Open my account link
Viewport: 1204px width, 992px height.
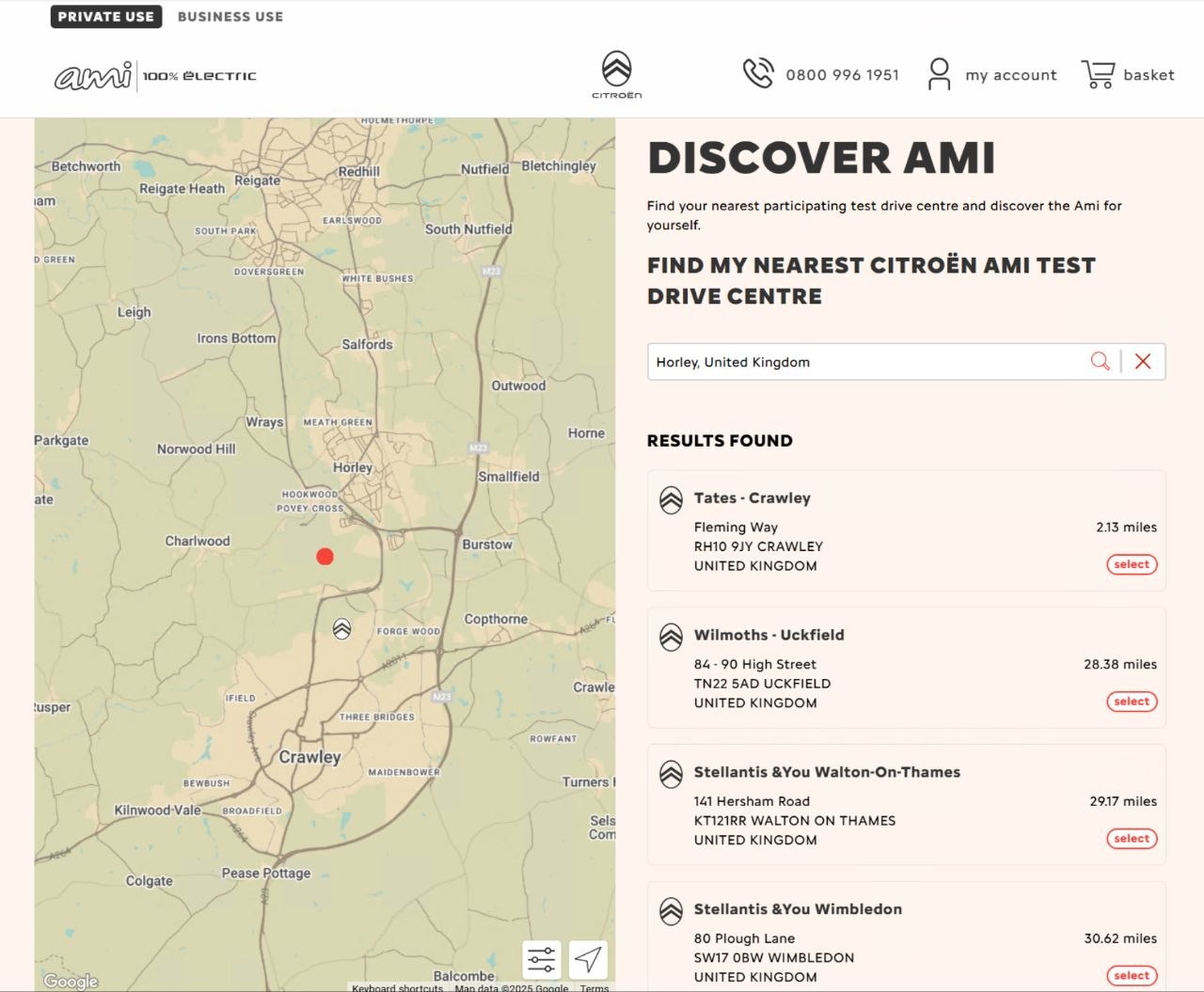click(x=1011, y=75)
